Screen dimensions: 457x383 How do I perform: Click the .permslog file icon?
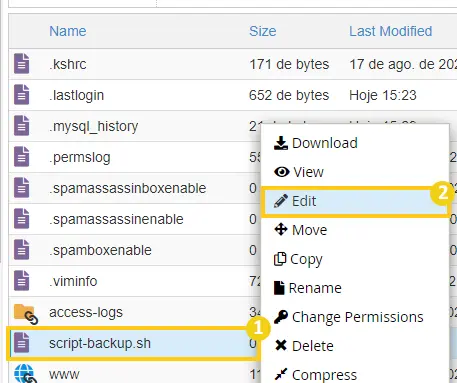[22, 156]
